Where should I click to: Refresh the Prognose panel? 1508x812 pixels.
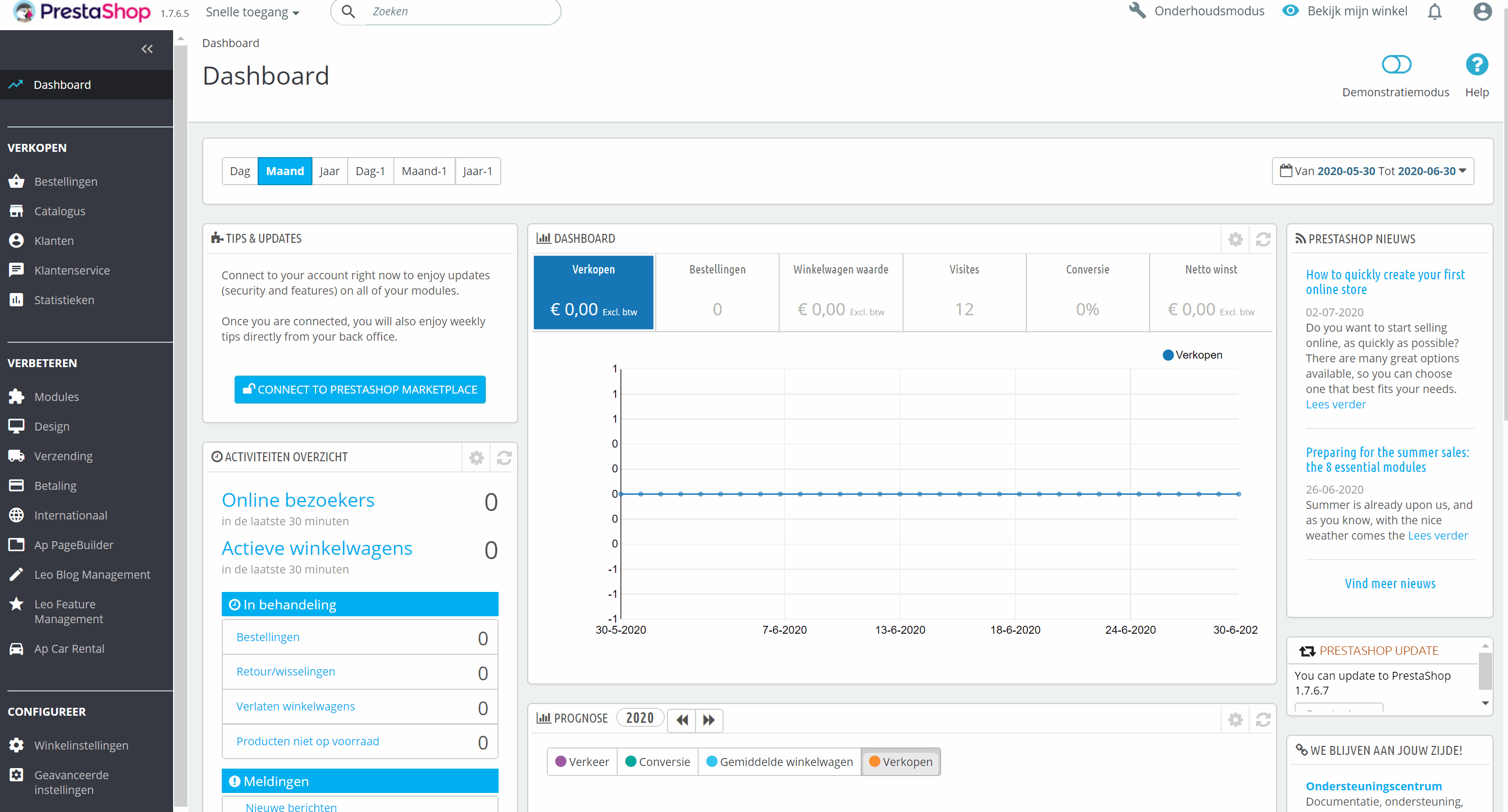tap(1263, 719)
